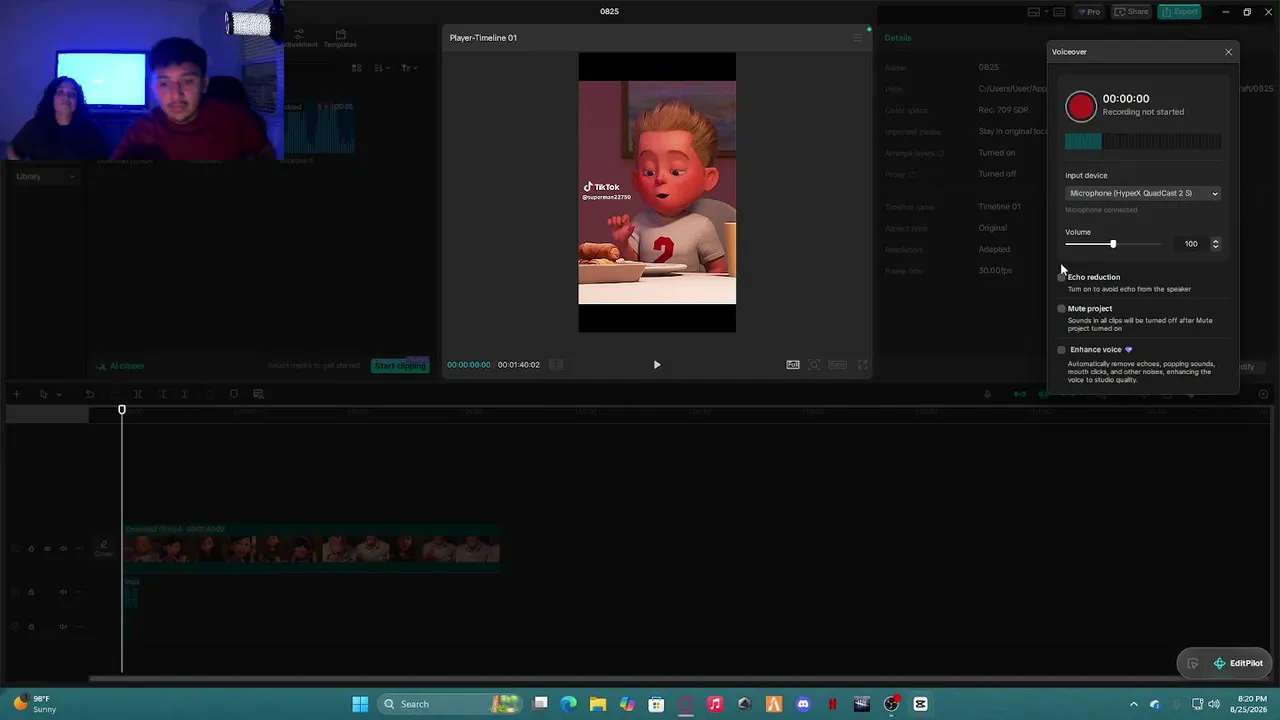Click the zoom-to-fit icon in the player
Screen dimensions: 1280x720
[x=814, y=365]
